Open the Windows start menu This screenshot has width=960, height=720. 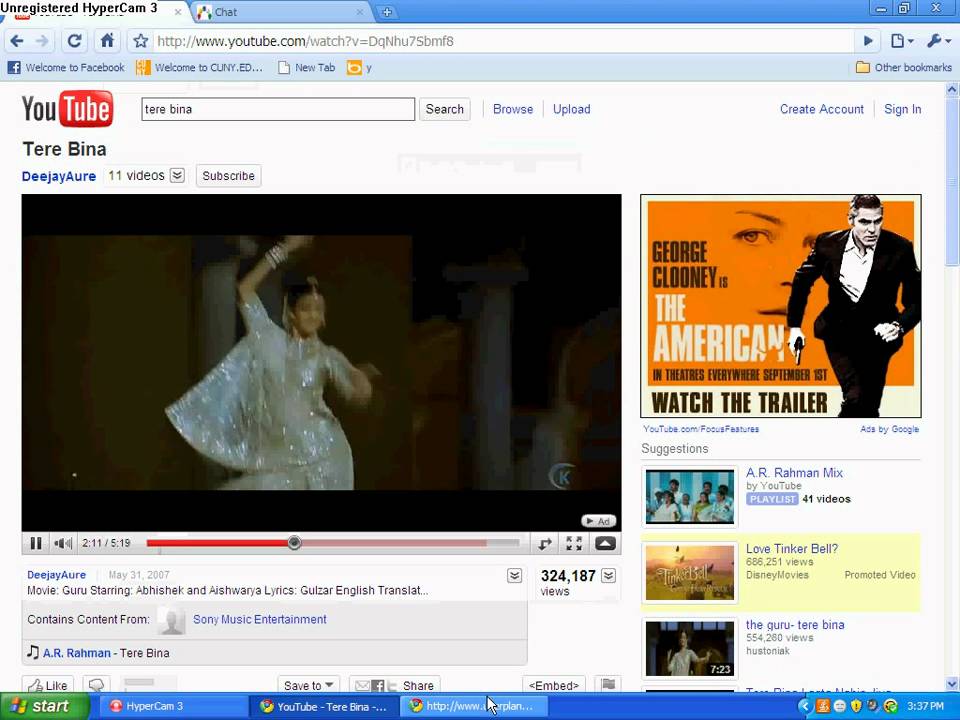(x=44, y=706)
